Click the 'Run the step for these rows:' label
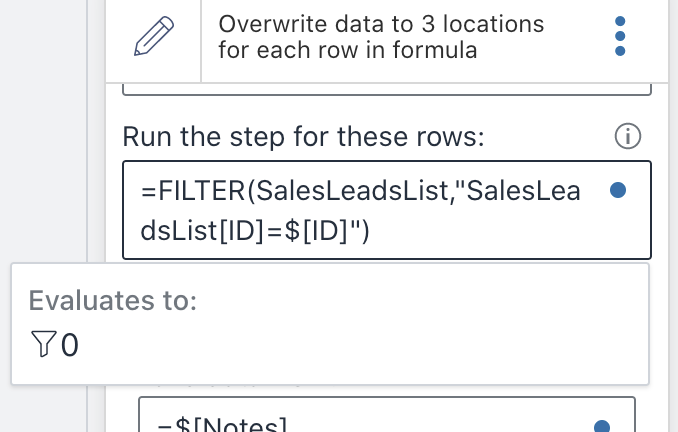 pos(303,137)
